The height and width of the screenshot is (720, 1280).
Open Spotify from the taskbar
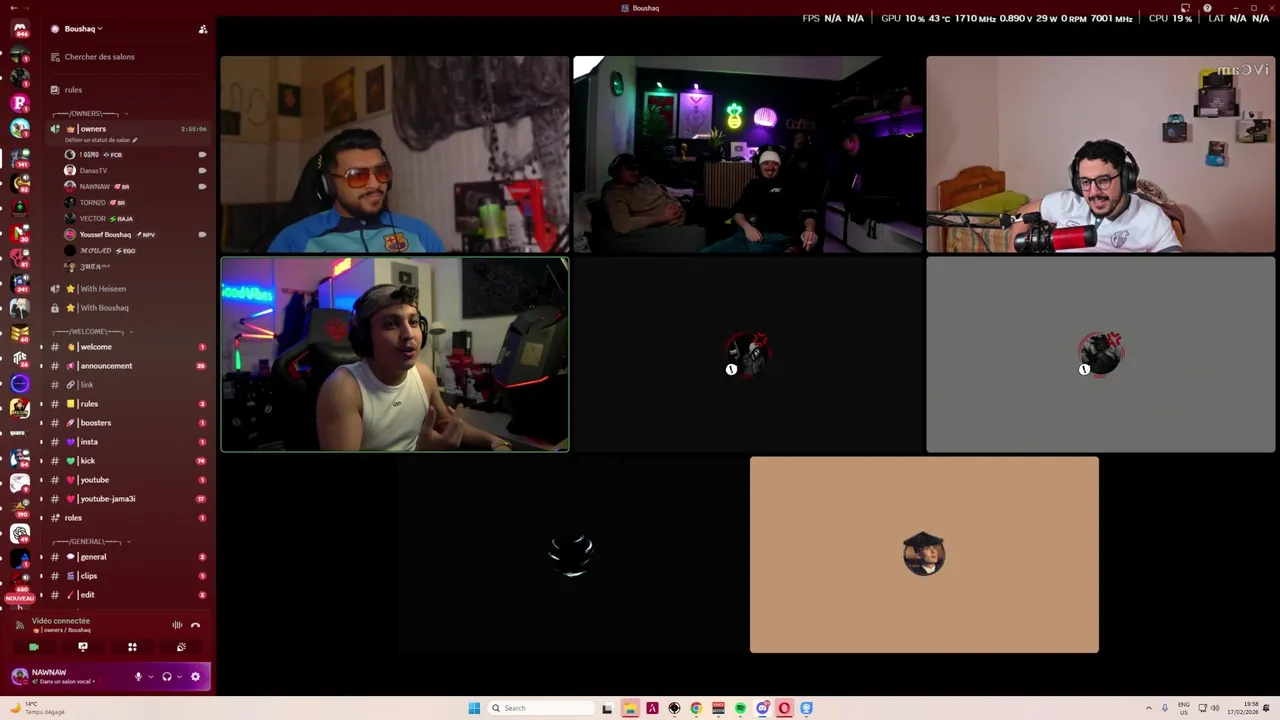(740, 708)
